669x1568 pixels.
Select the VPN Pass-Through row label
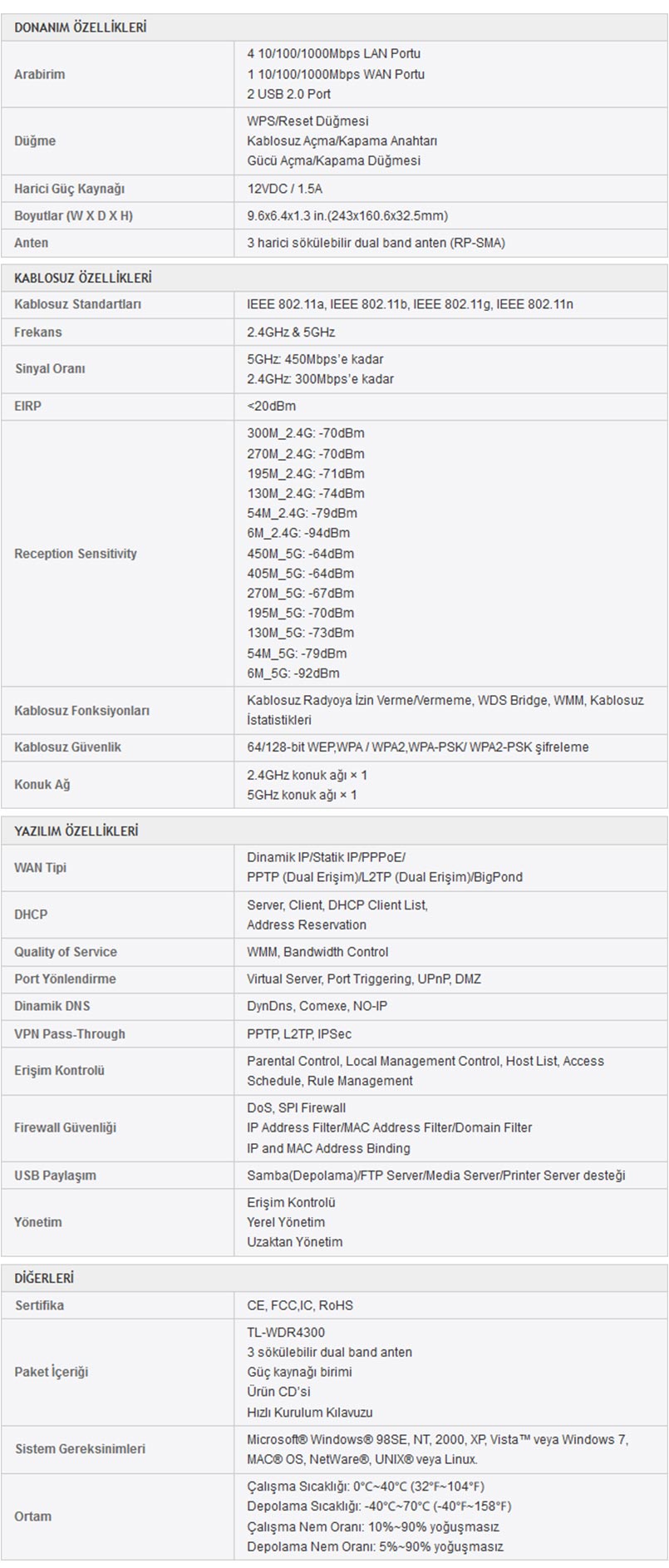coord(70,1033)
